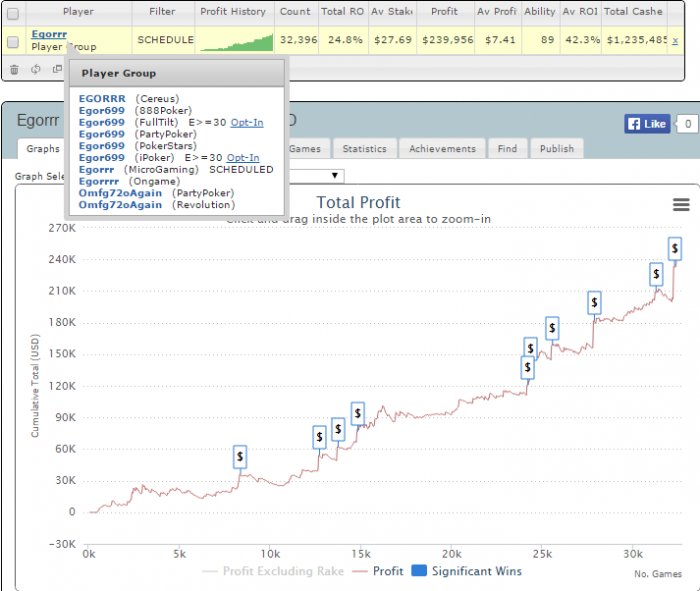The image size is (700, 591).
Task: Click FullTilt Opt-In link
Action: [x=247, y=122]
